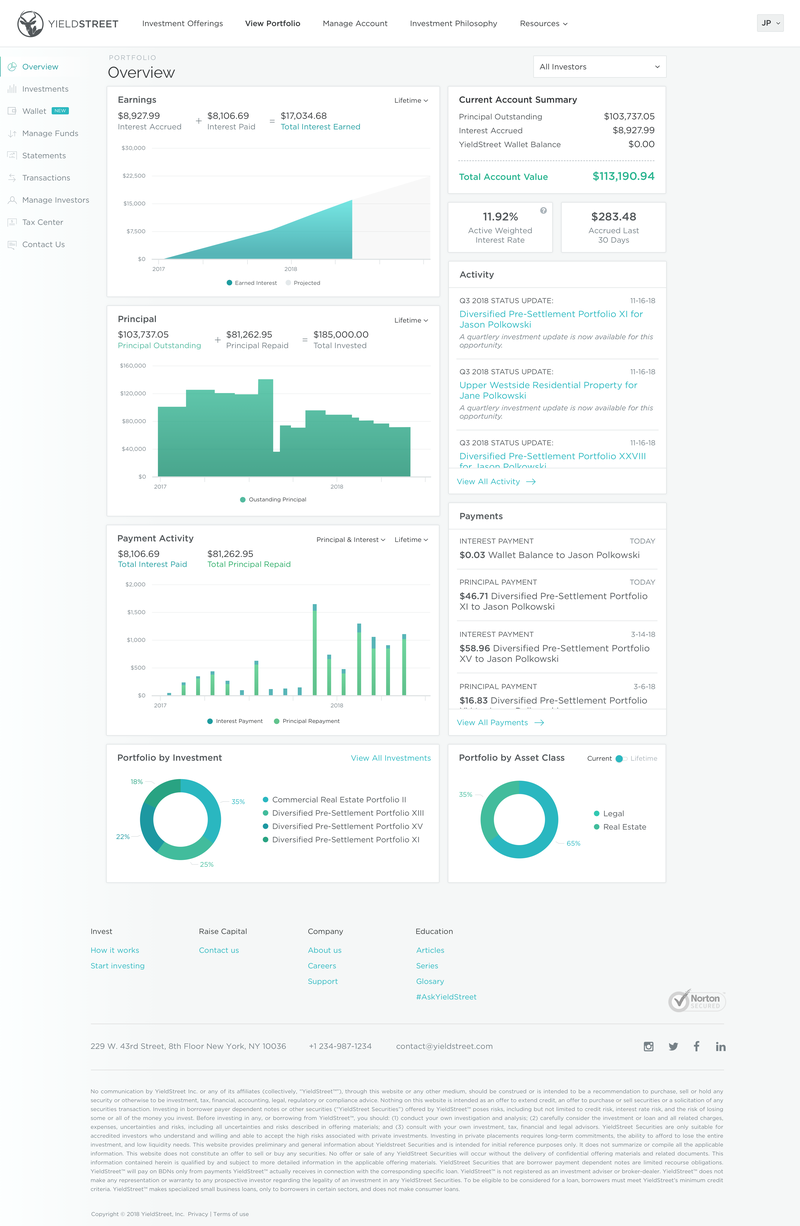Viewport: 800px width, 1226px height.
Task: Open the Principal Lifetime dropdown
Action: pos(411,320)
